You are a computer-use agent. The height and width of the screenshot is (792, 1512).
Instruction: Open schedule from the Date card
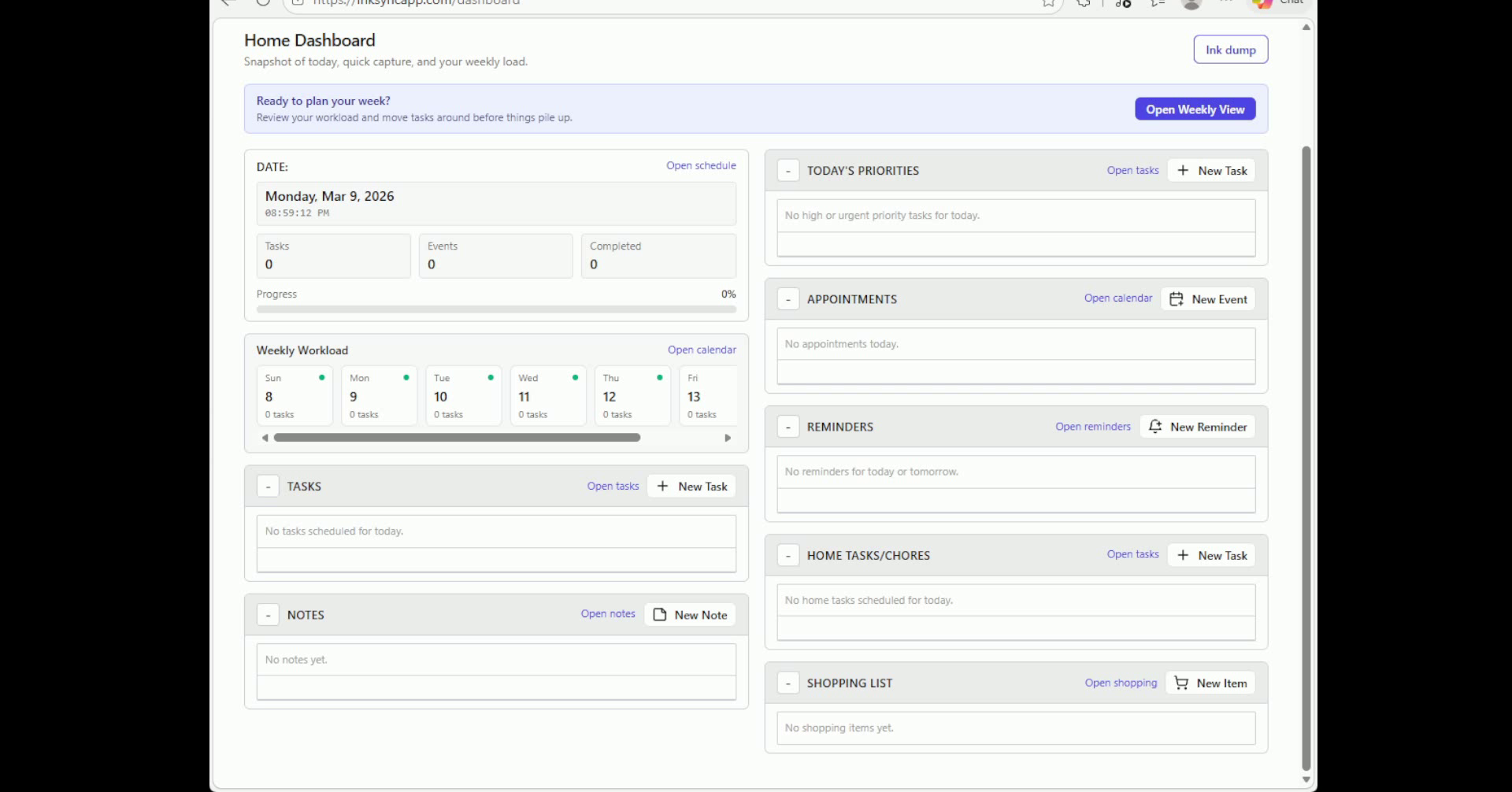coord(701,165)
